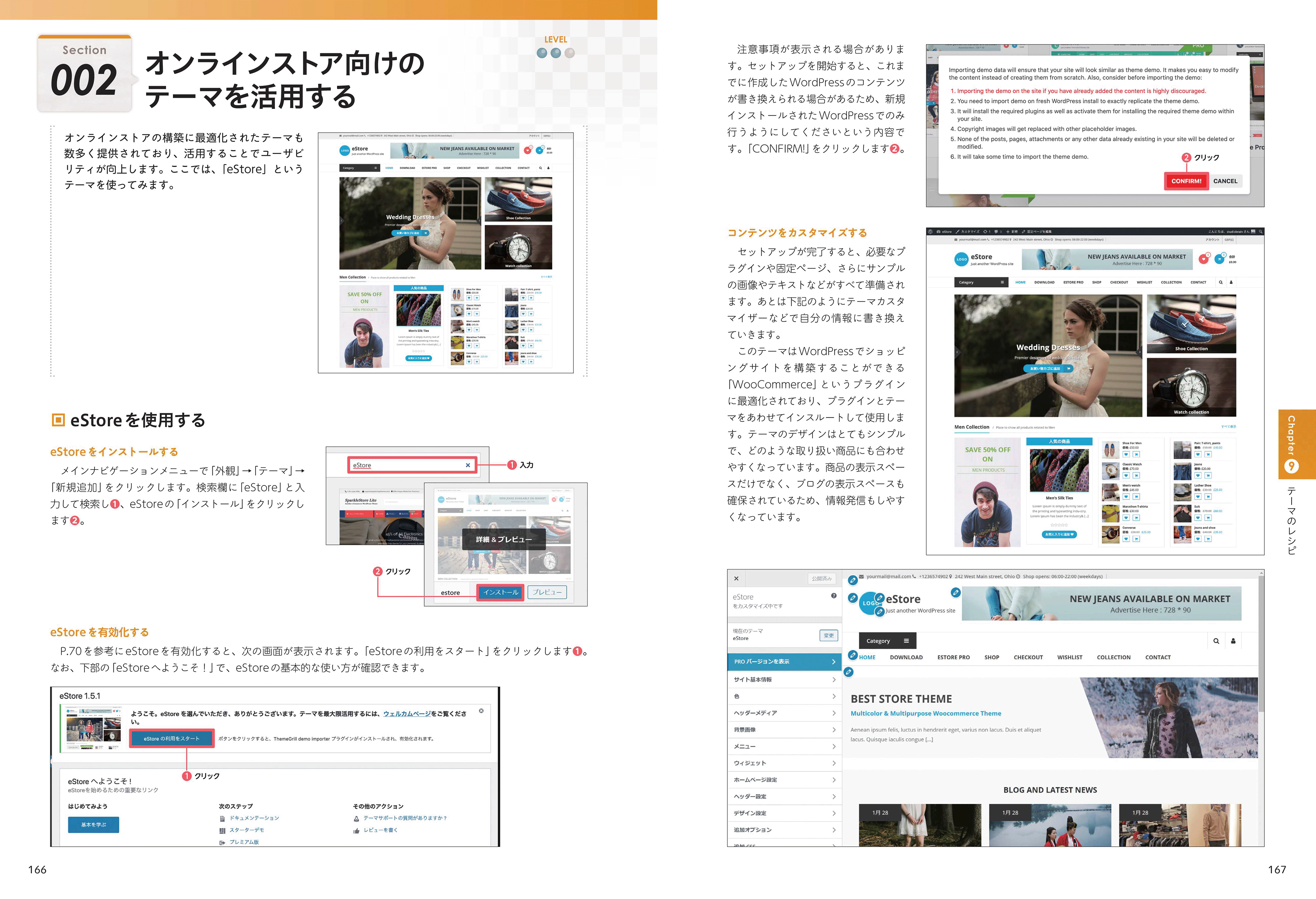Open the ドキュメンテーション link

tap(254, 818)
